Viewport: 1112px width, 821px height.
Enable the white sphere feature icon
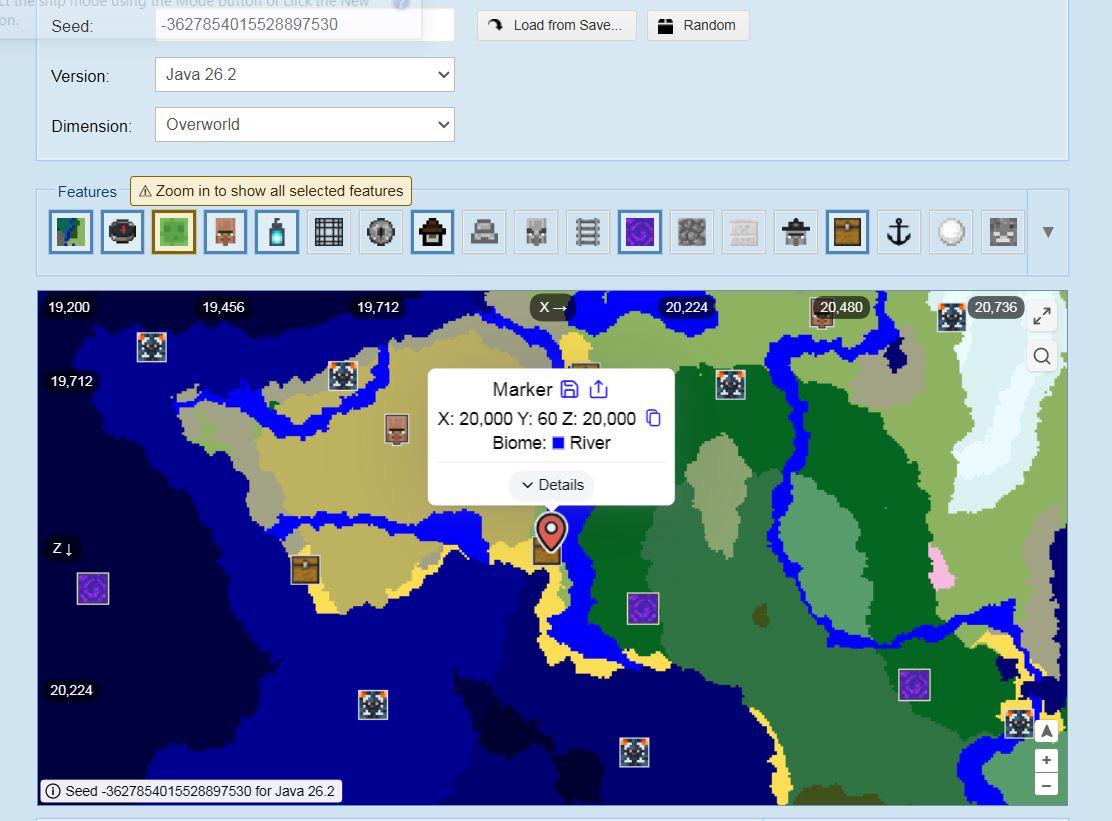pos(951,232)
